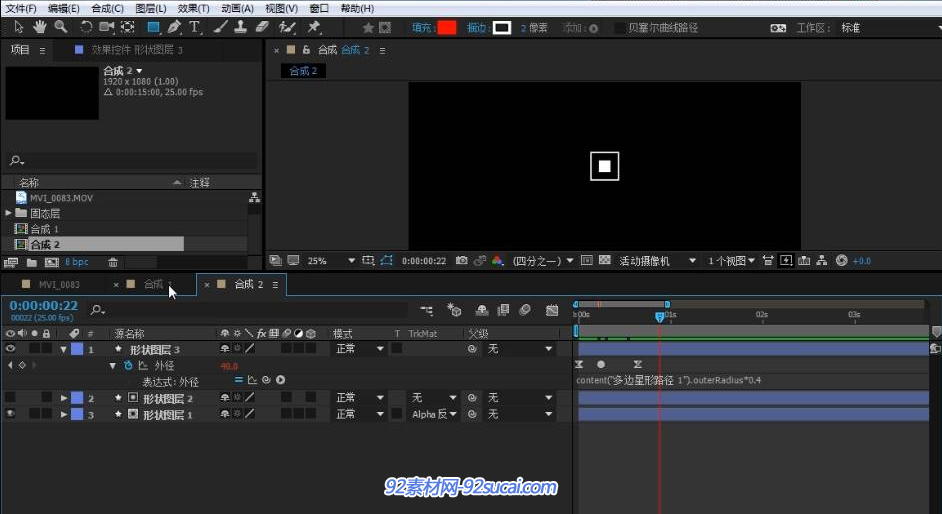The width and height of the screenshot is (942, 514).
Task: Click the red fill color swatch
Action: [446, 28]
